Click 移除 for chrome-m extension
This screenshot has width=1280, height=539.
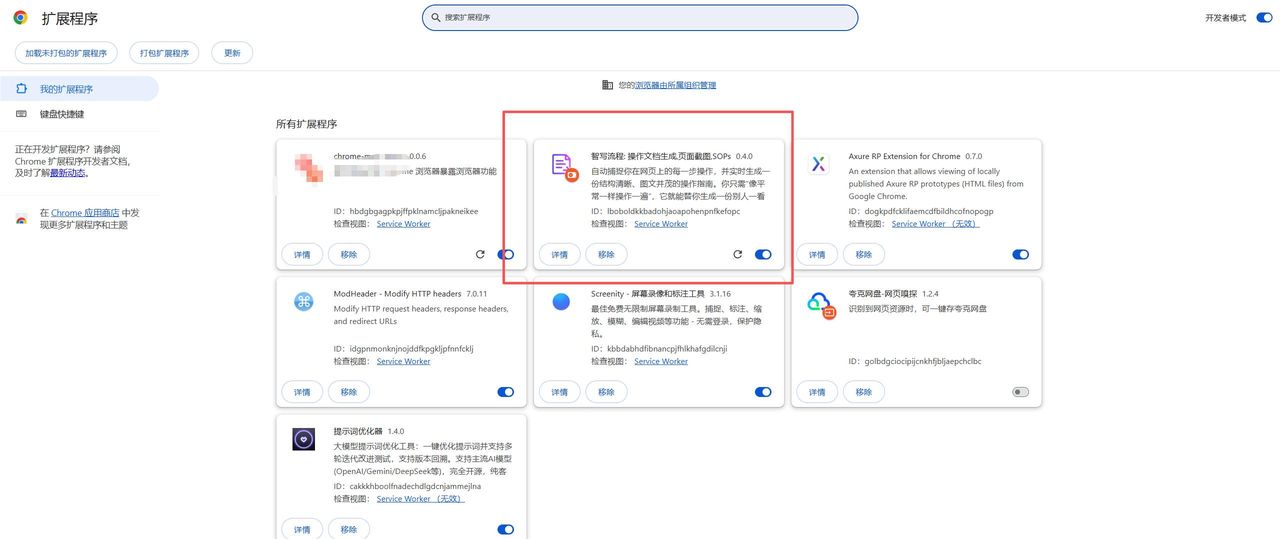[348, 255]
